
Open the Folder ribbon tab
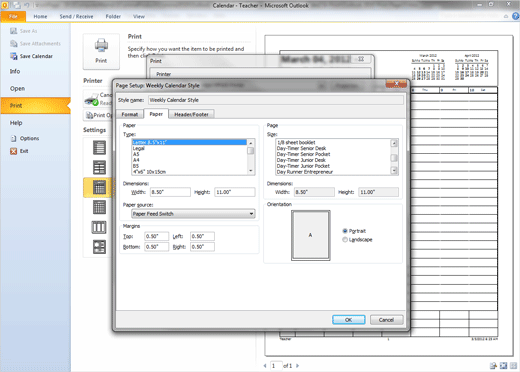113,16
